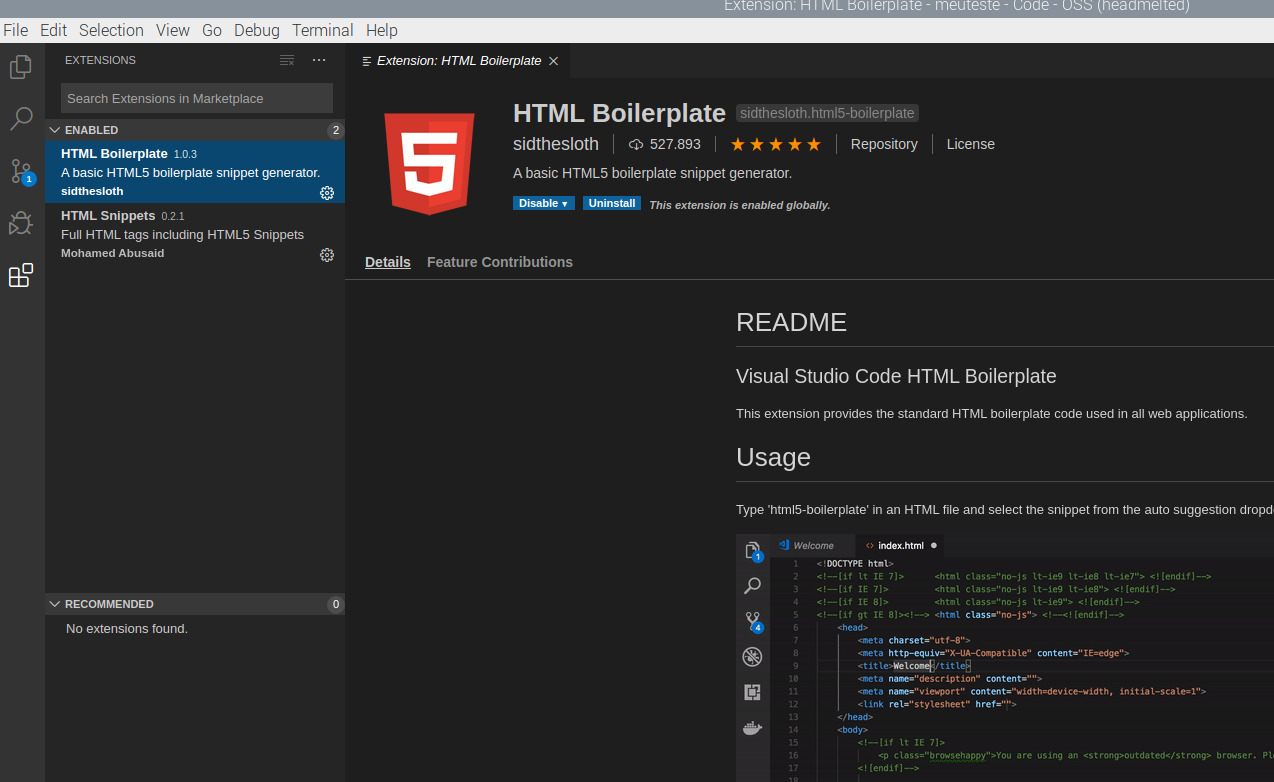
Task: Click the five-star rating
Action: (x=776, y=144)
